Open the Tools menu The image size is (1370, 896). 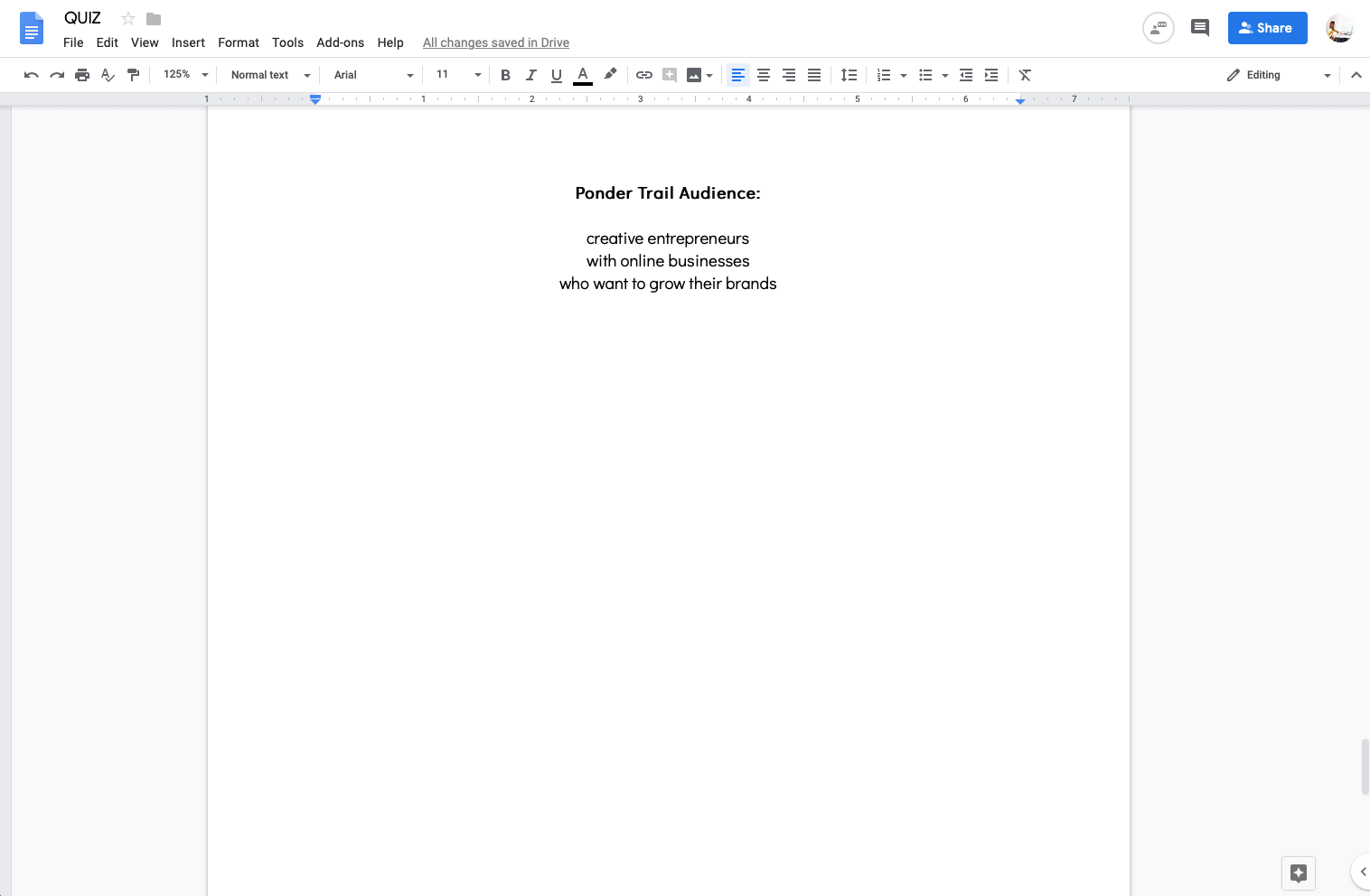point(287,42)
